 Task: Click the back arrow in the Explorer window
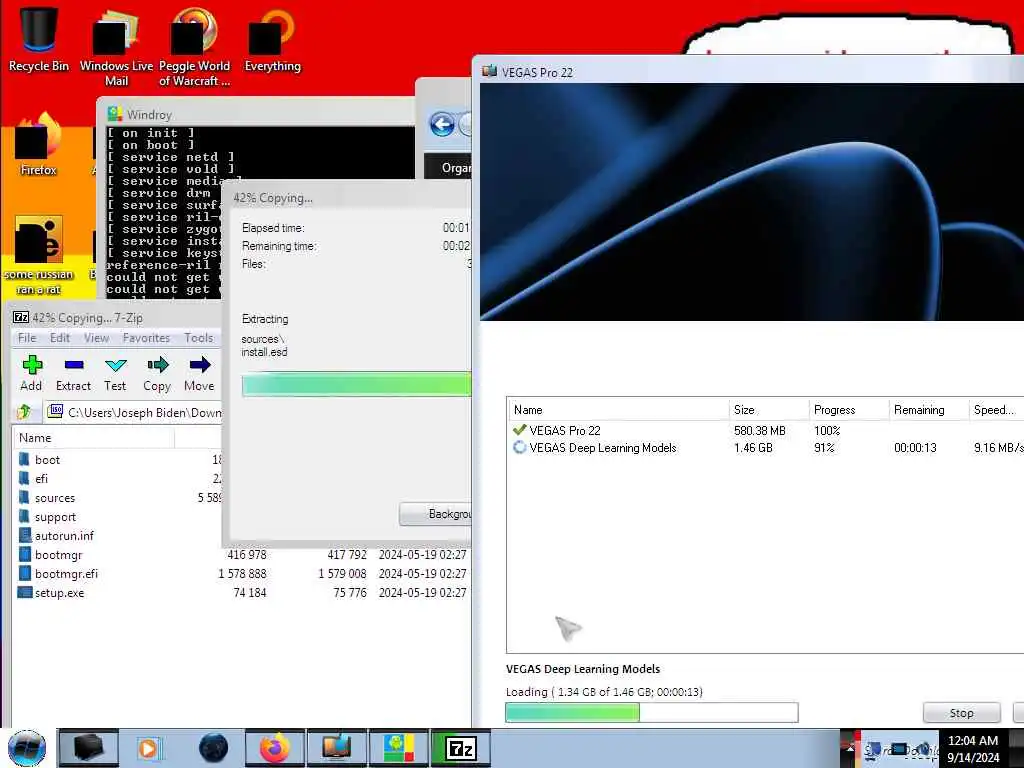click(x=442, y=124)
